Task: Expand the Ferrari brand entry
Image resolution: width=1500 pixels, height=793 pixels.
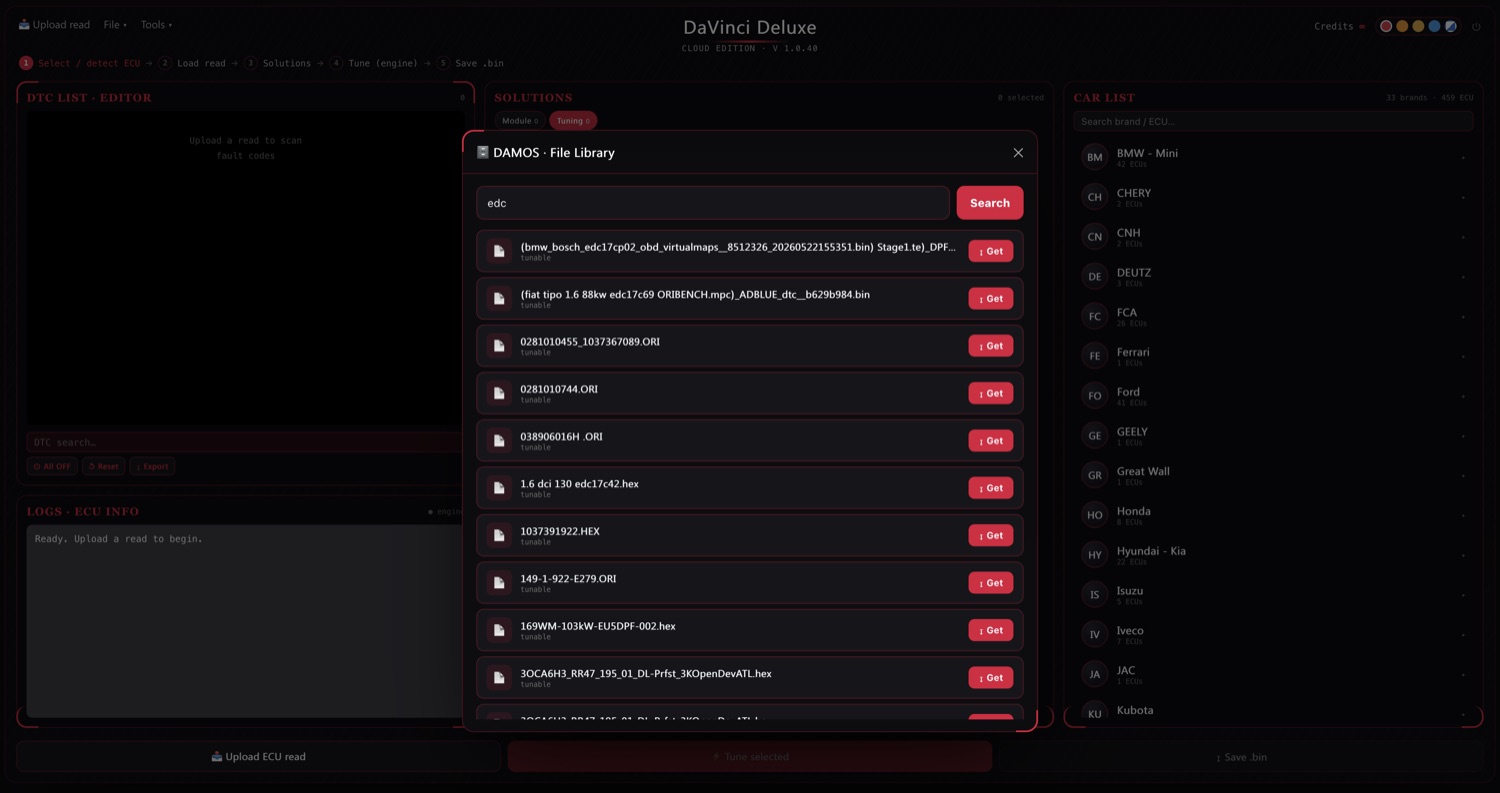Action: pyautogui.click(x=1273, y=356)
